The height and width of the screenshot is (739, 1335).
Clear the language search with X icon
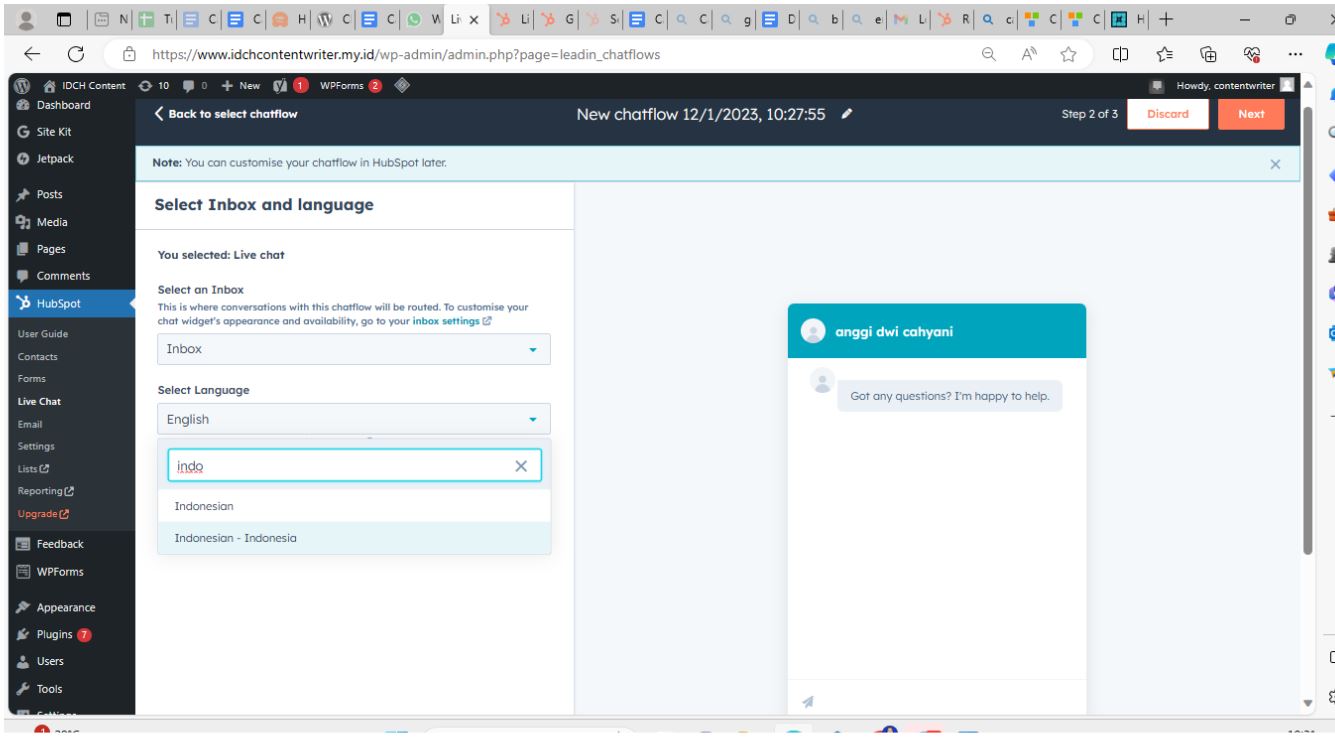[x=520, y=466]
